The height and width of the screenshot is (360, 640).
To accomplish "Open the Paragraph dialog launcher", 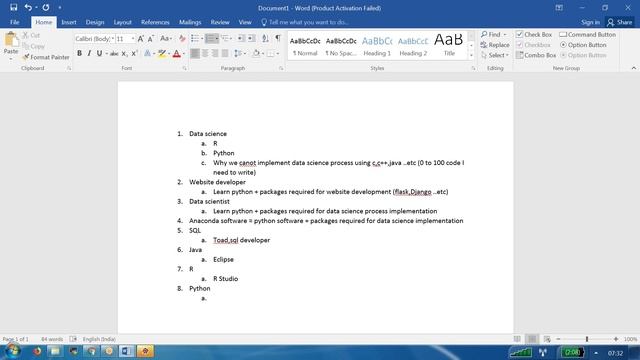I will [x=281, y=69].
